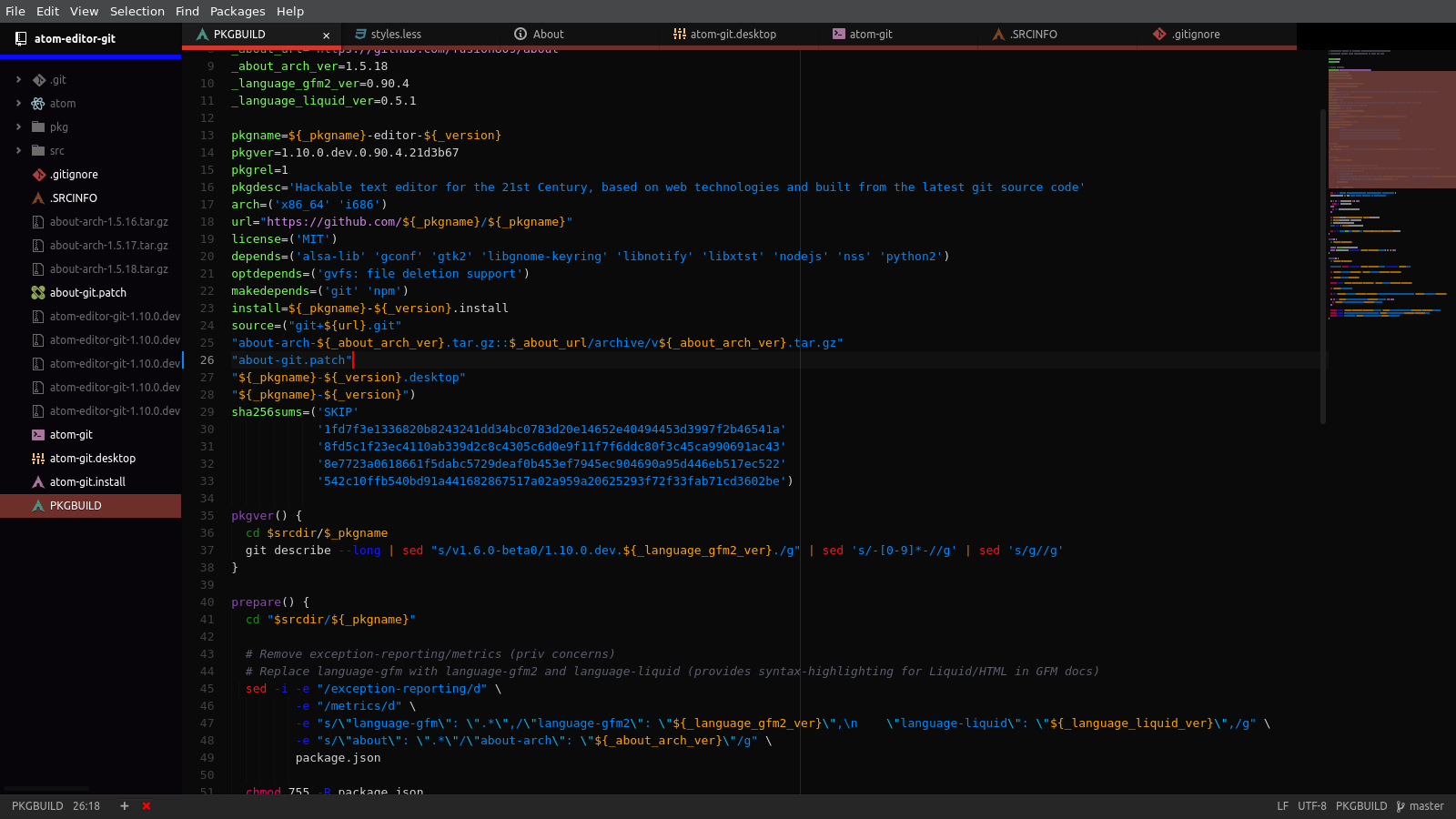The width and height of the screenshot is (1456, 819).
Task: Switch to the .gitignore tab
Action: click(x=1217, y=35)
